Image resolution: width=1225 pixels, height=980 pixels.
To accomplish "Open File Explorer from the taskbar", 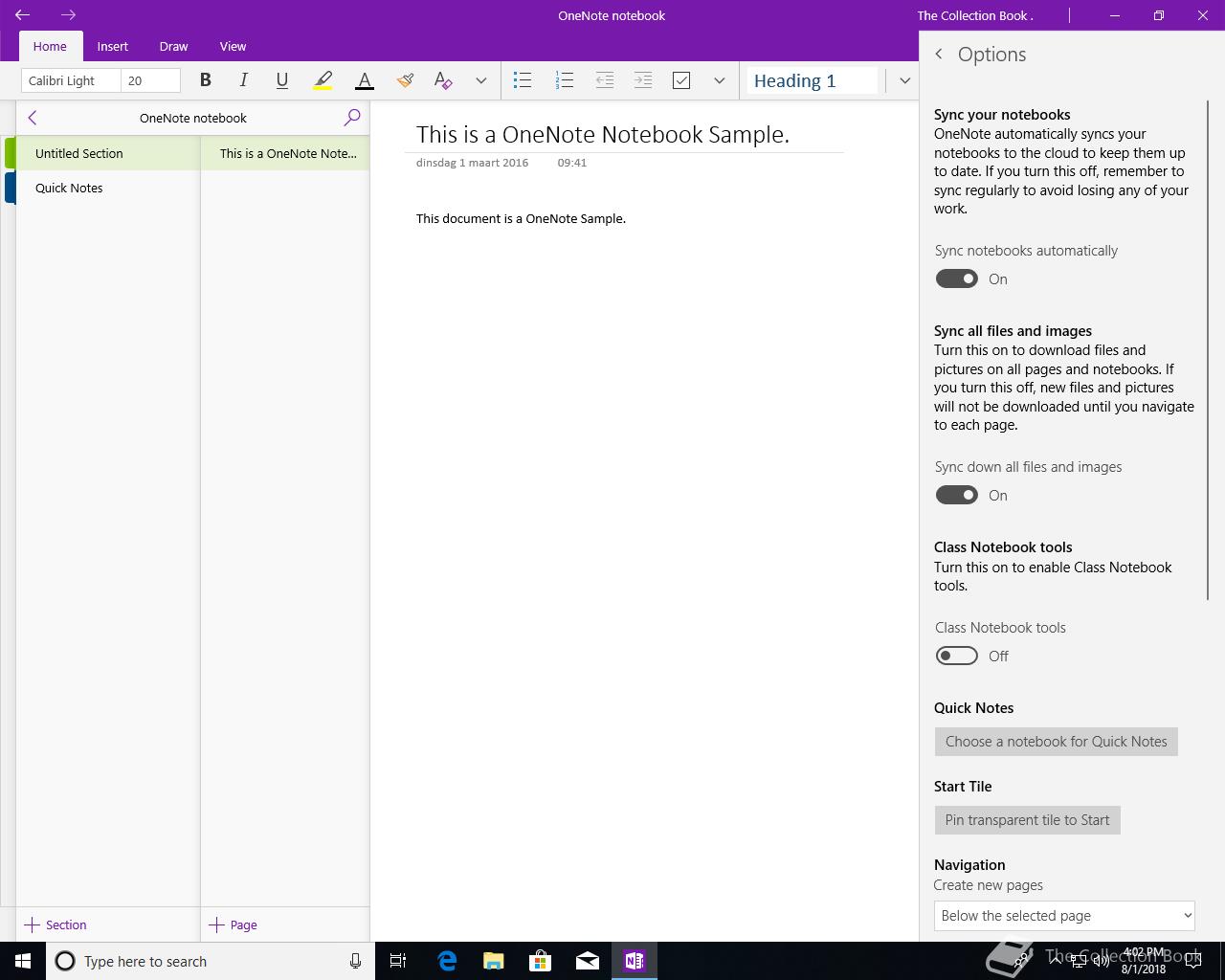I will click(494, 961).
